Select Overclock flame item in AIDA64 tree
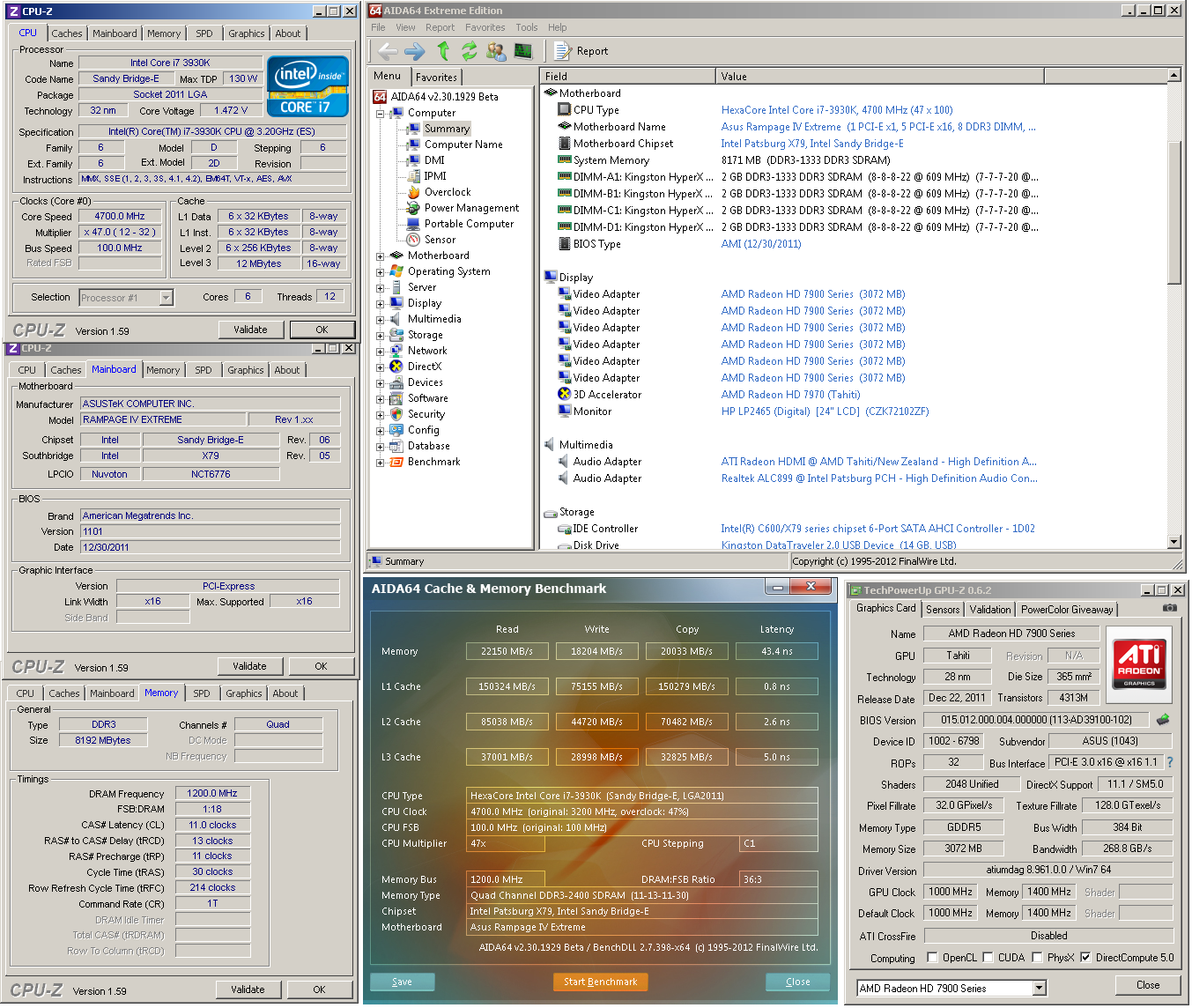This screenshot has width=1192, height=1008. [x=448, y=192]
